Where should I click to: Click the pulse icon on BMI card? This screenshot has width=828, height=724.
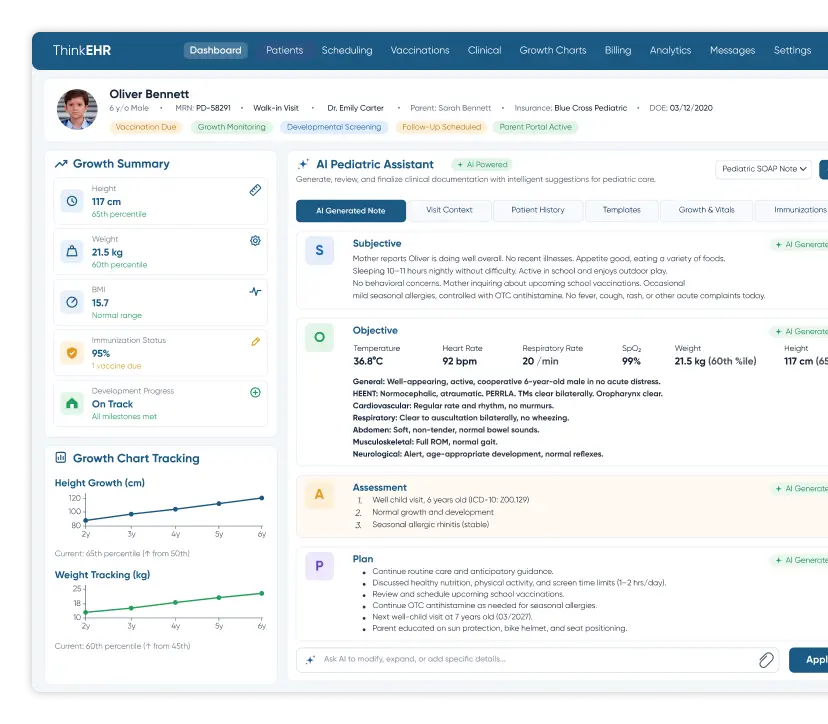pos(255,292)
